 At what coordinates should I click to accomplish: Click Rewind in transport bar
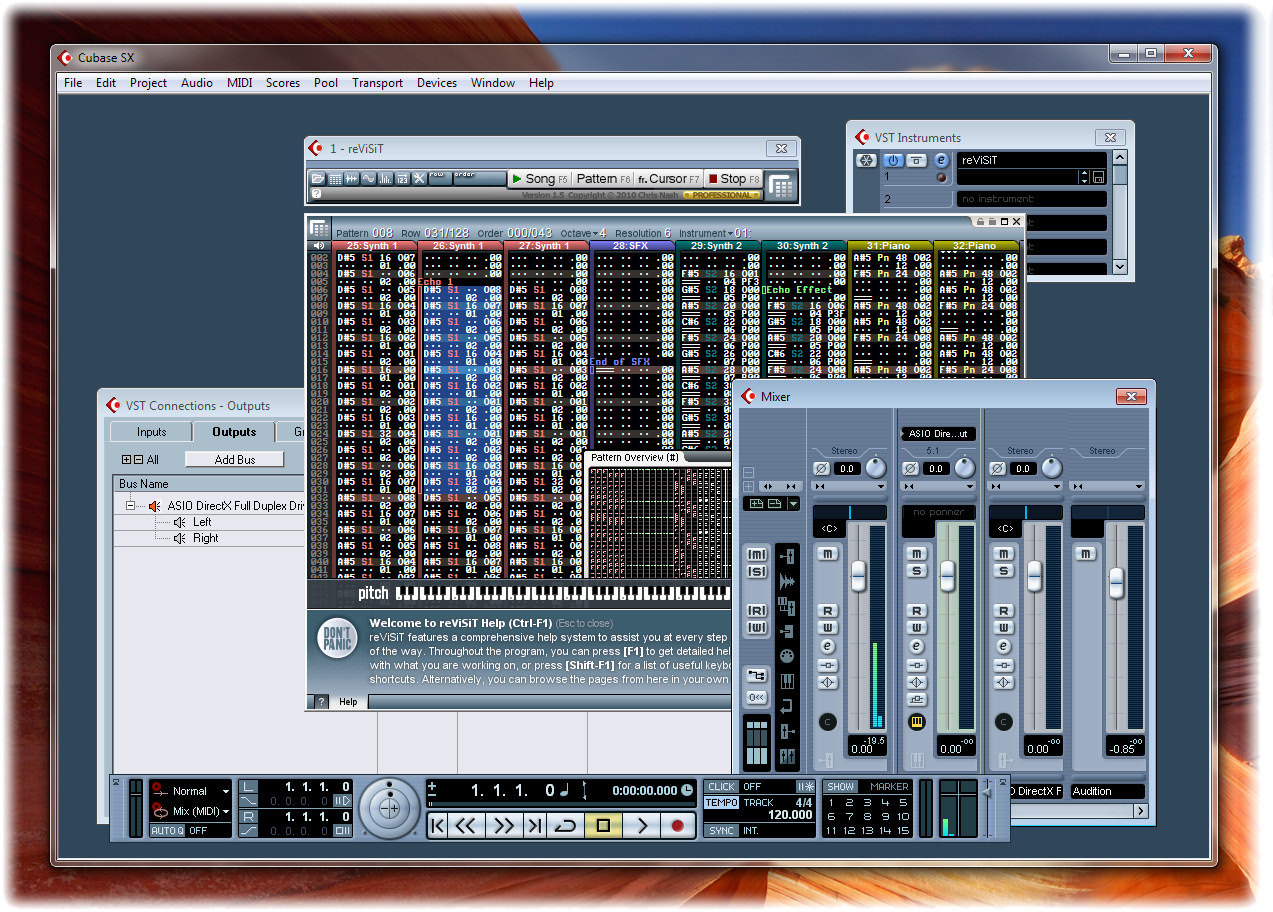466,826
